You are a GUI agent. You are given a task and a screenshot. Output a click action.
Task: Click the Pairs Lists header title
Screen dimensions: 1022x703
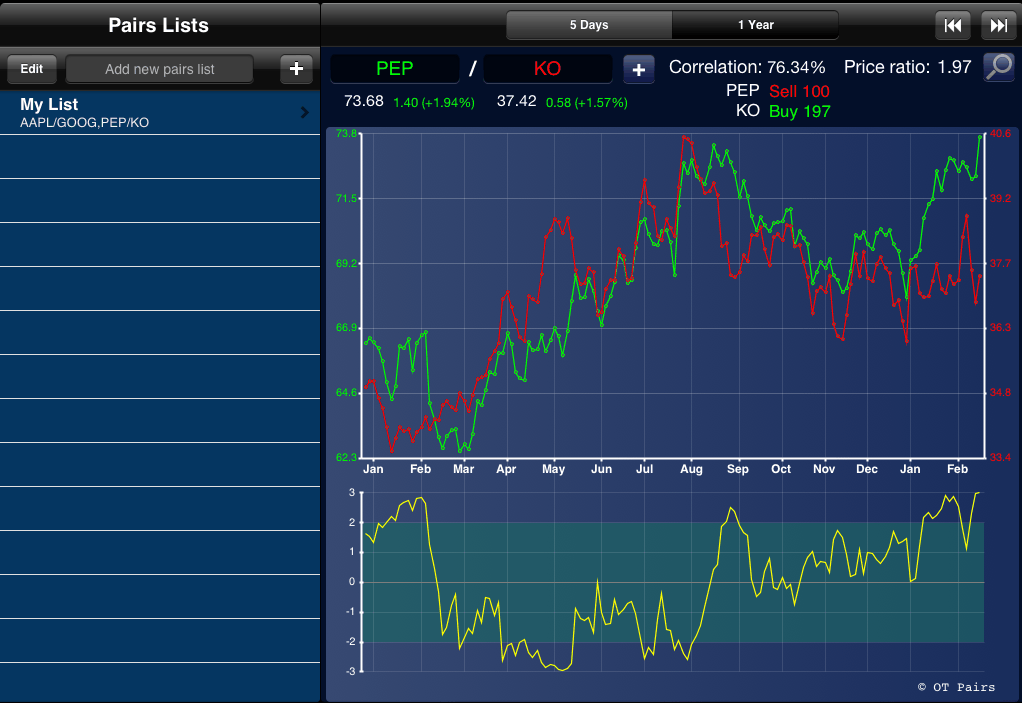pyautogui.click(x=158, y=25)
